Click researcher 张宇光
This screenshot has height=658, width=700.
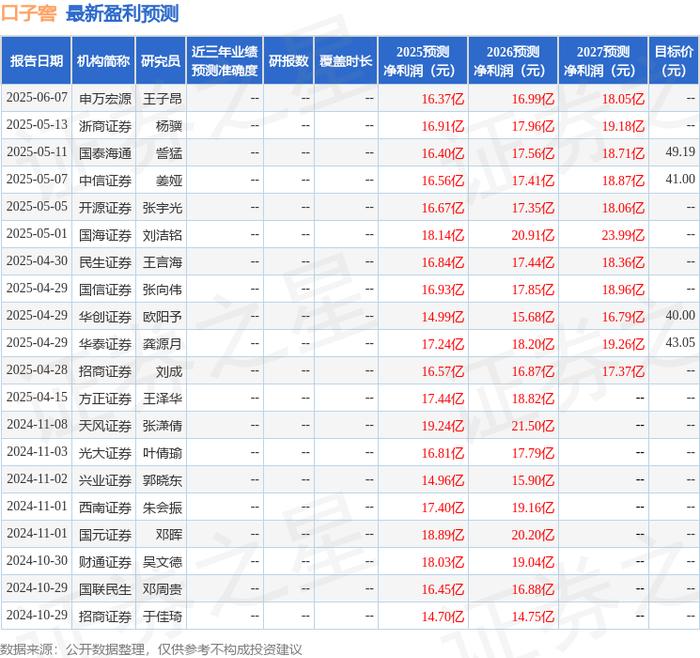[162, 208]
